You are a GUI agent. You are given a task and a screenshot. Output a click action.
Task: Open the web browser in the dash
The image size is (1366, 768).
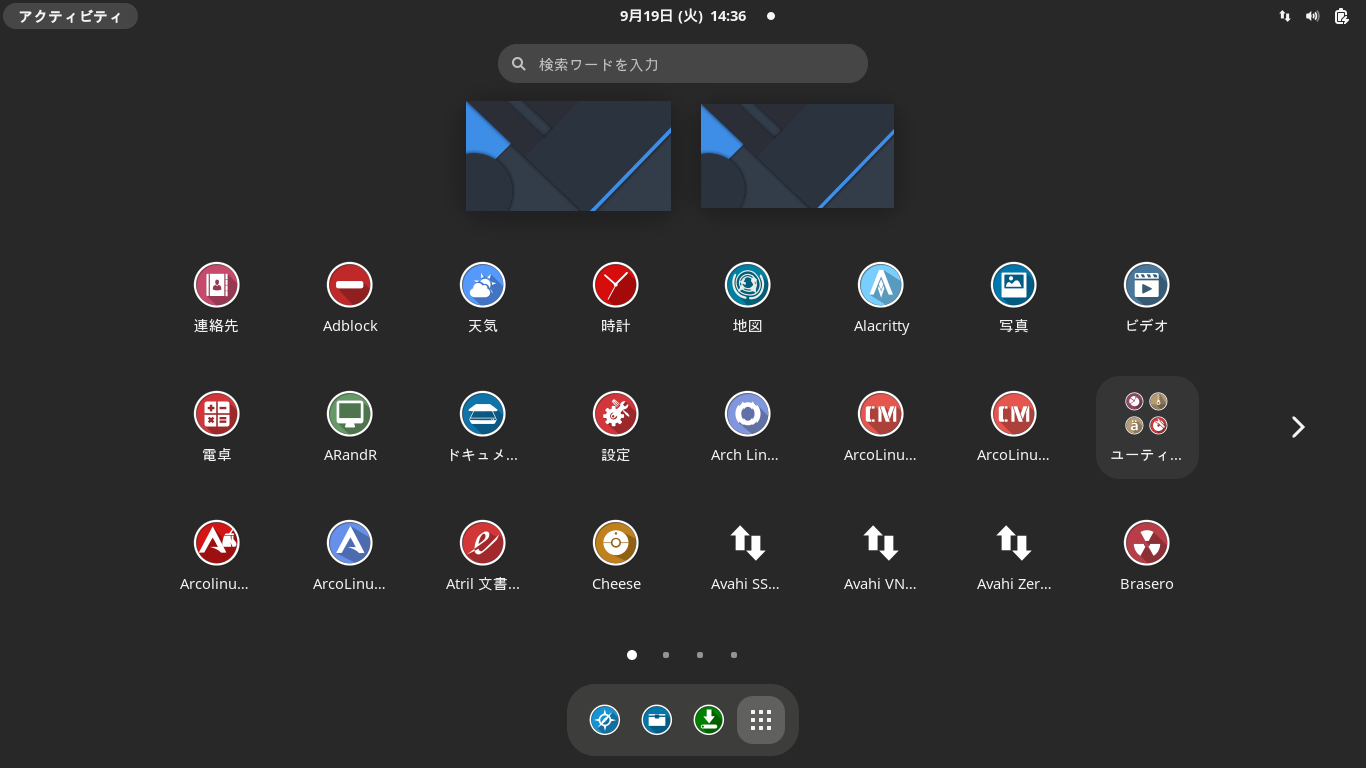pyautogui.click(x=605, y=720)
